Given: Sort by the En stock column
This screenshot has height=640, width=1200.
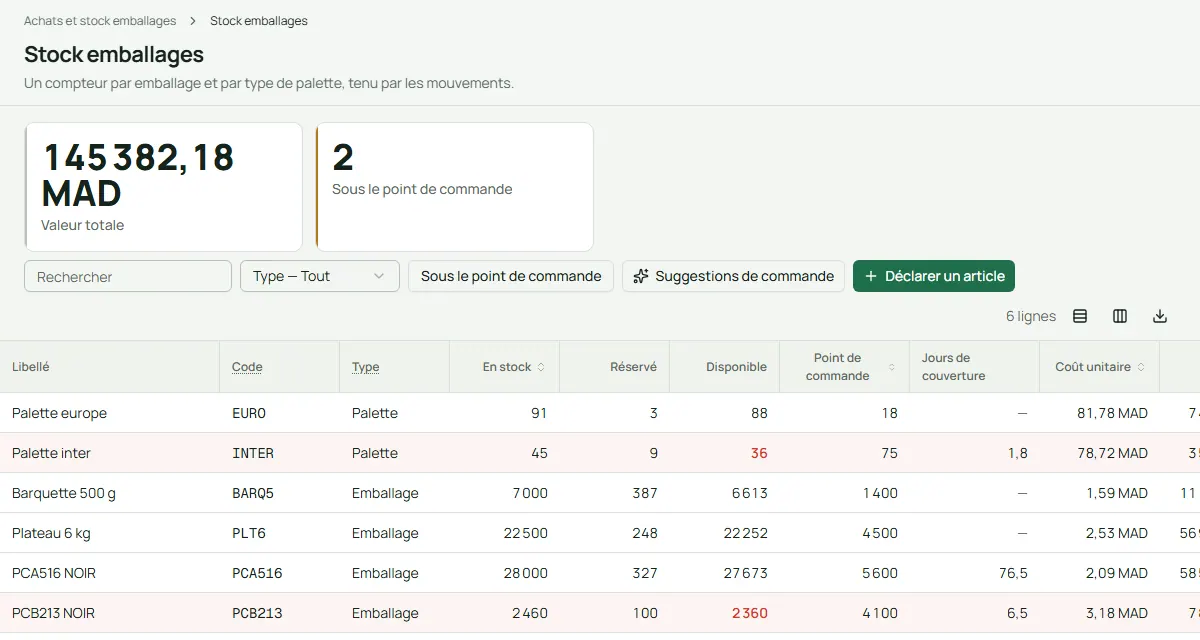Looking at the screenshot, I should tap(514, 367).
